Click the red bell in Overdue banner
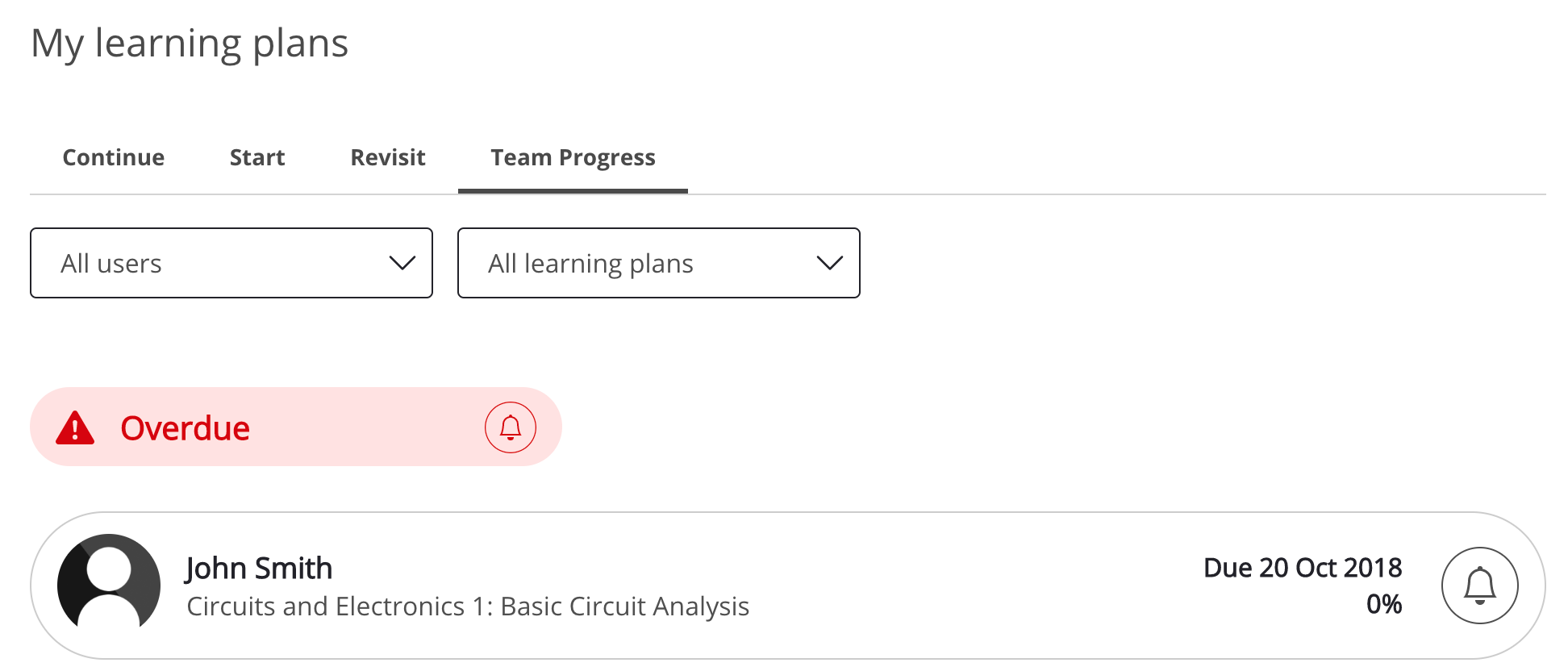The height and width of the screenshot is (671, 1568). click(510, 427)
